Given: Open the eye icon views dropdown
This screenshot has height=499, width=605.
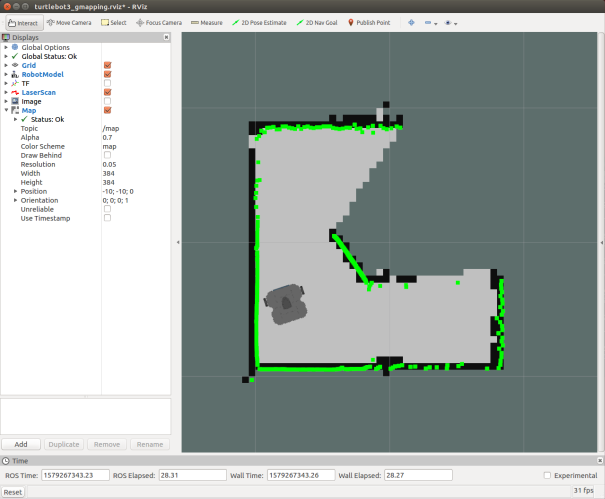Looking at the screenshot, I should click(454, 22).
